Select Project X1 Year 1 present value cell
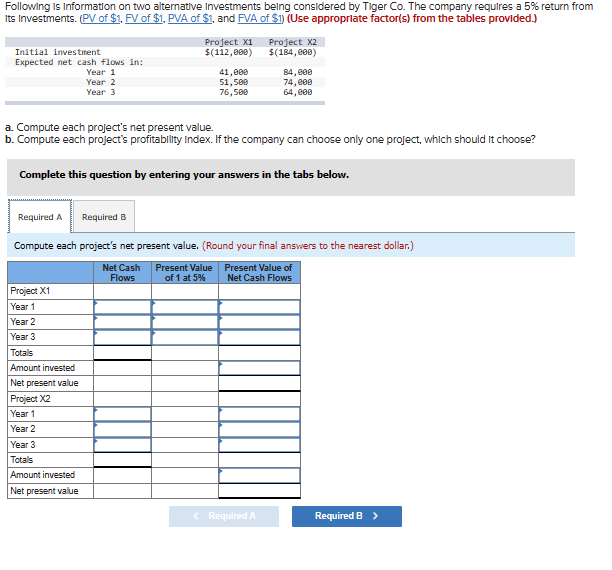The image size is (612, 570). pos(260,307)
